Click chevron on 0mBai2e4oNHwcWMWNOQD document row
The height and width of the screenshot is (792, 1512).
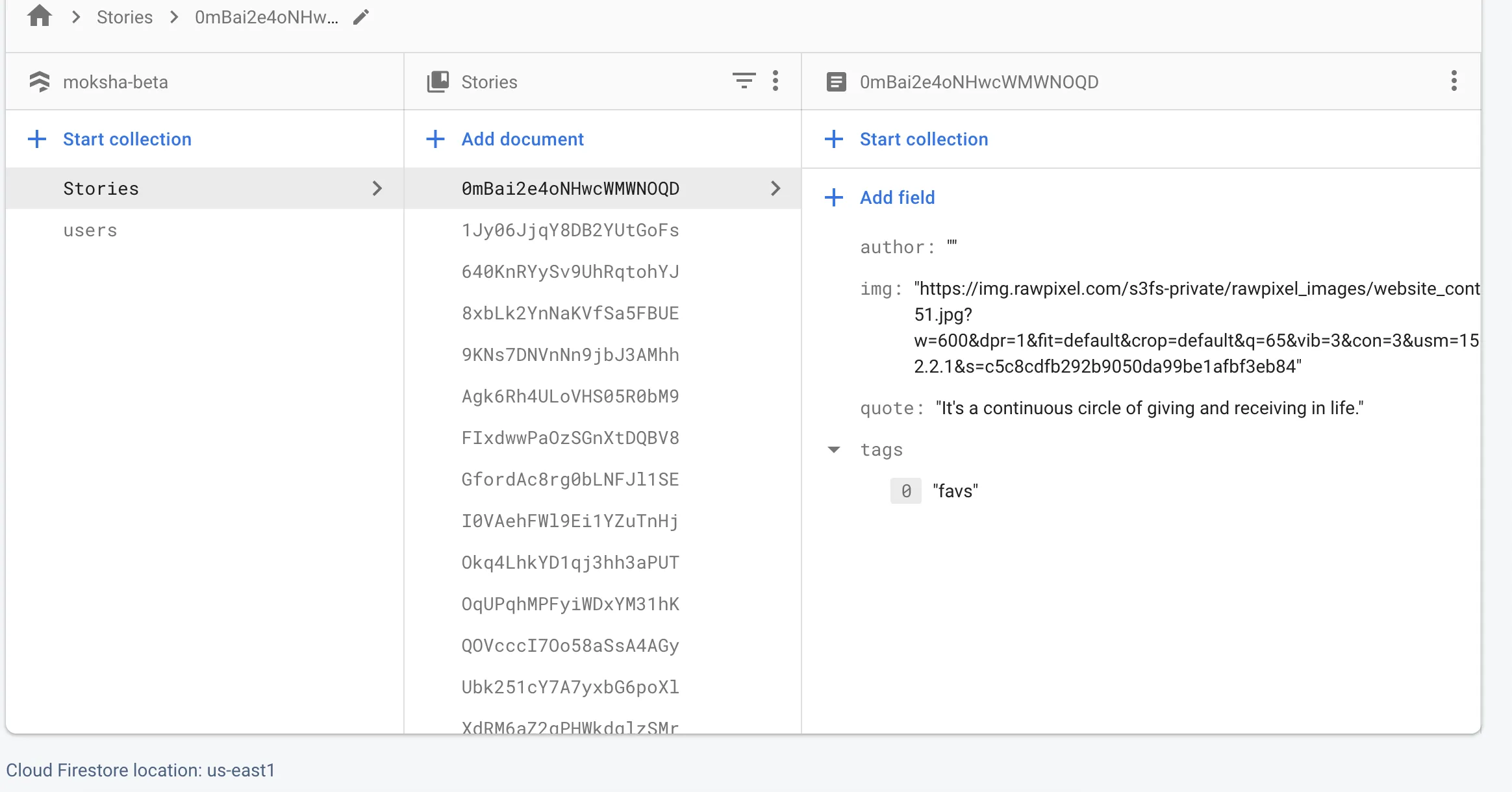click(775, 188)
